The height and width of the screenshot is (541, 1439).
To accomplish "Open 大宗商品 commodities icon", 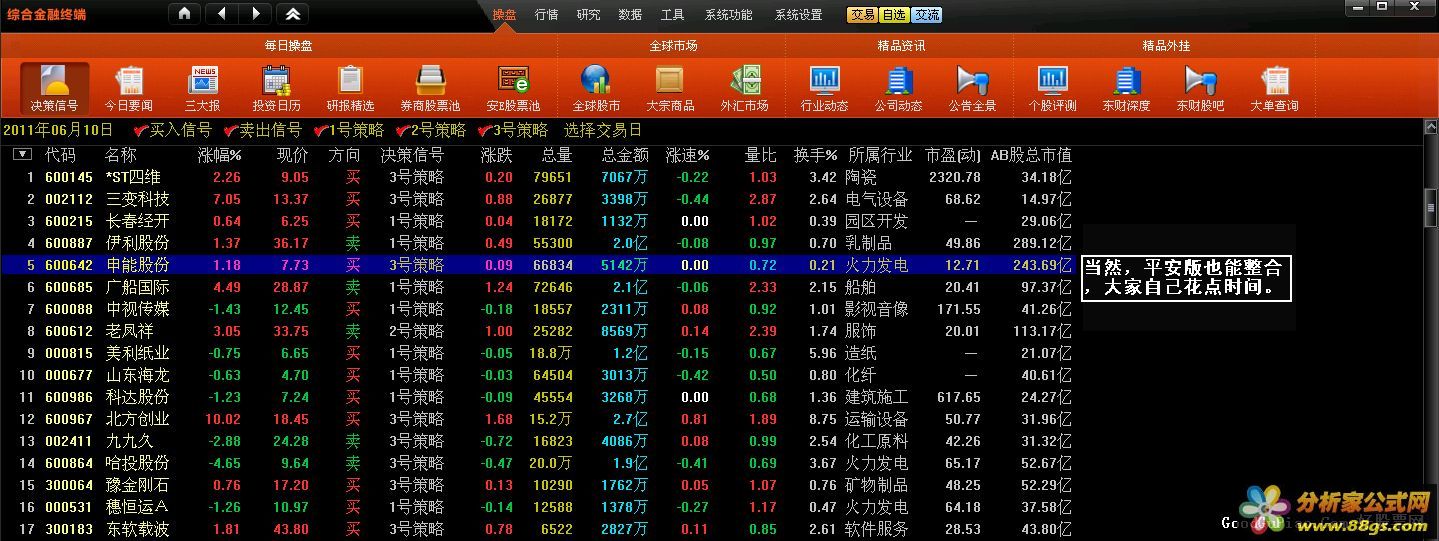I will [x=670, y=88].
